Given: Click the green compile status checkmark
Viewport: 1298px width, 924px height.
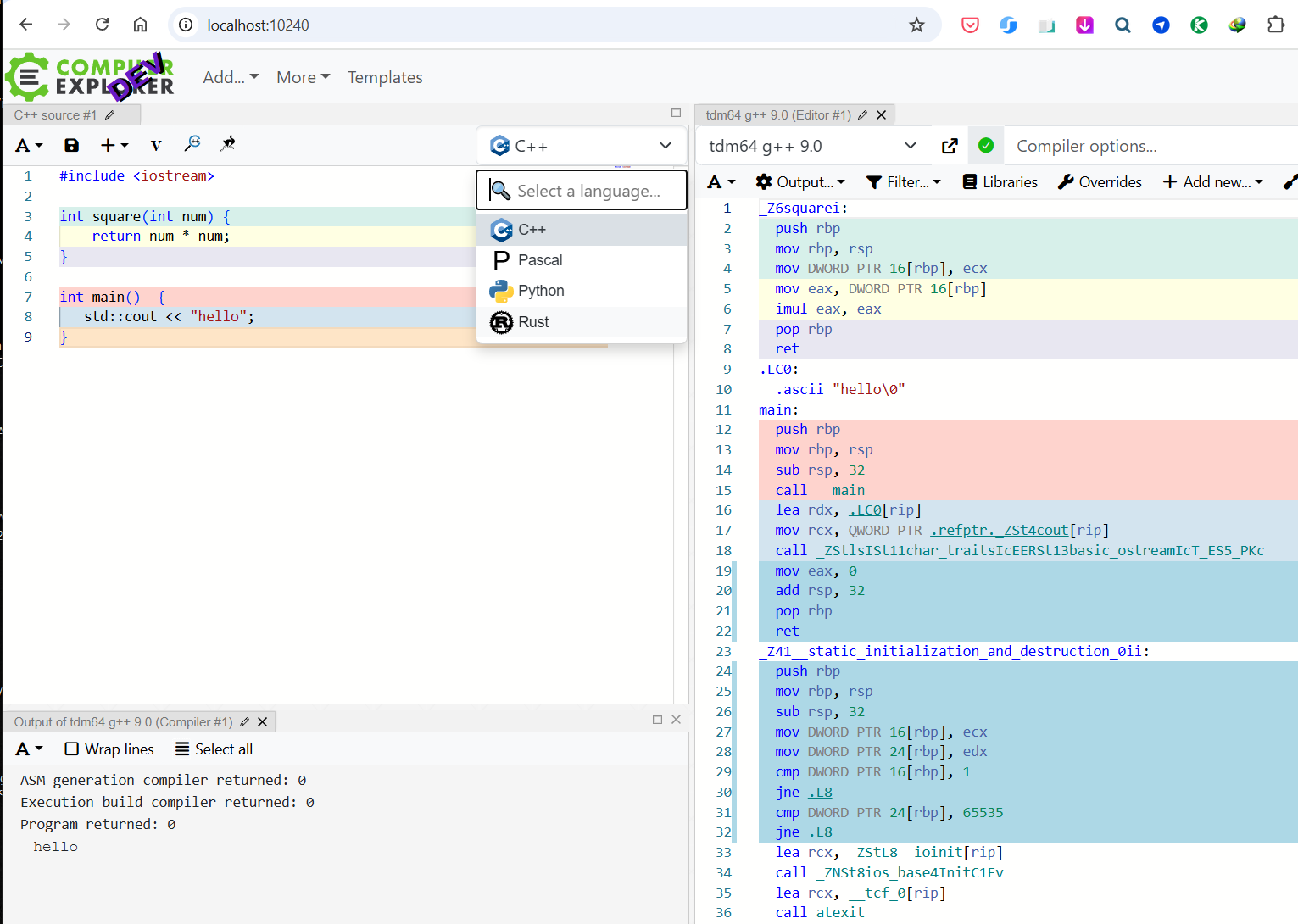Looking at the screenshot, I should pos(985,146).
